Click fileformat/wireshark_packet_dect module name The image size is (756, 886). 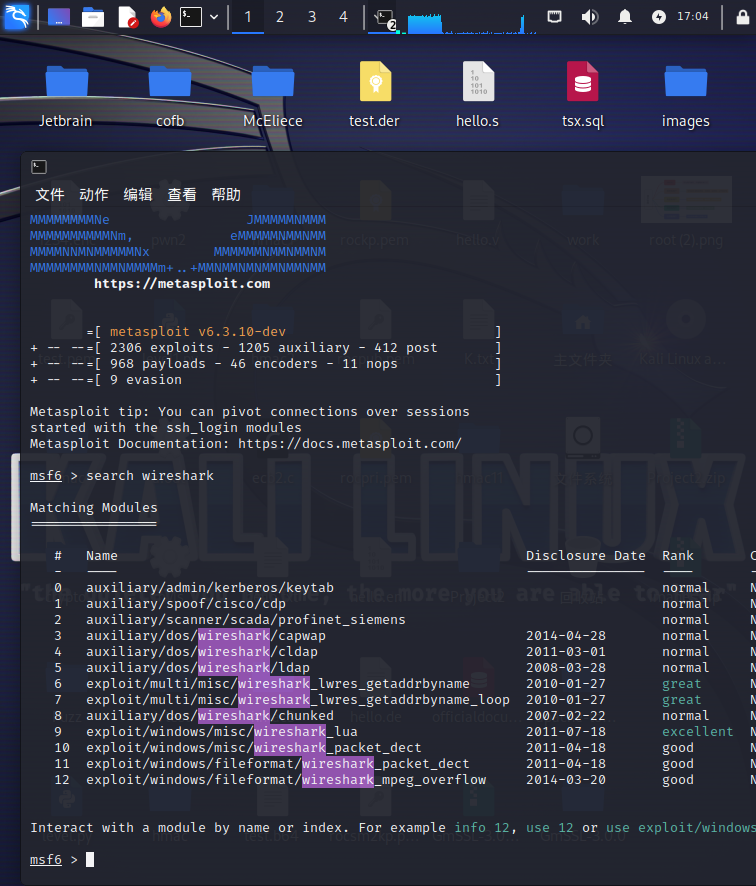277,764
